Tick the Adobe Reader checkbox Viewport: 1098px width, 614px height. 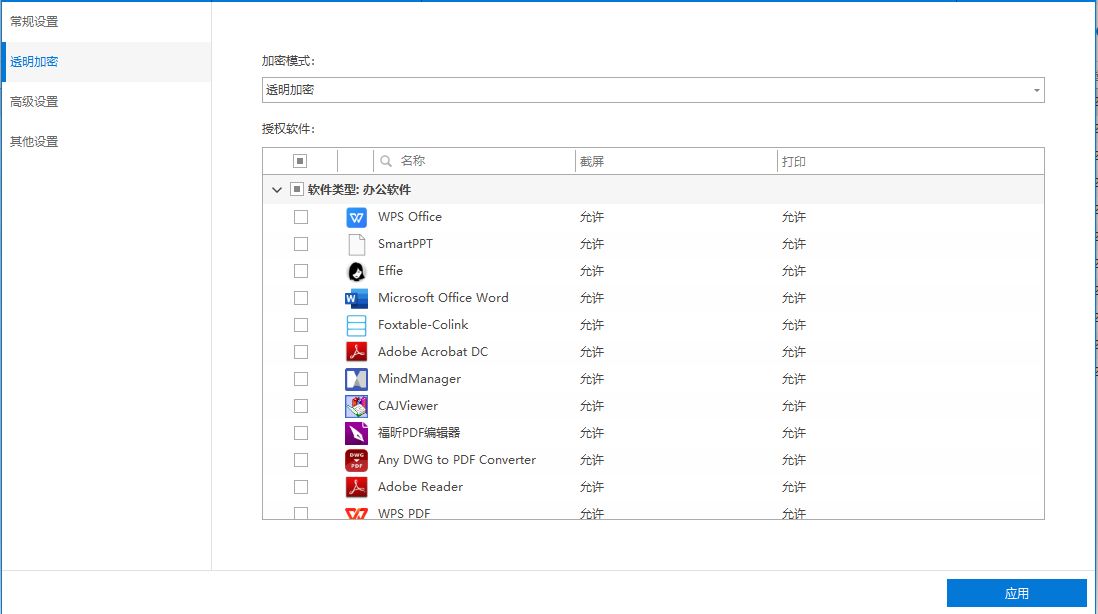coord(301,487)
